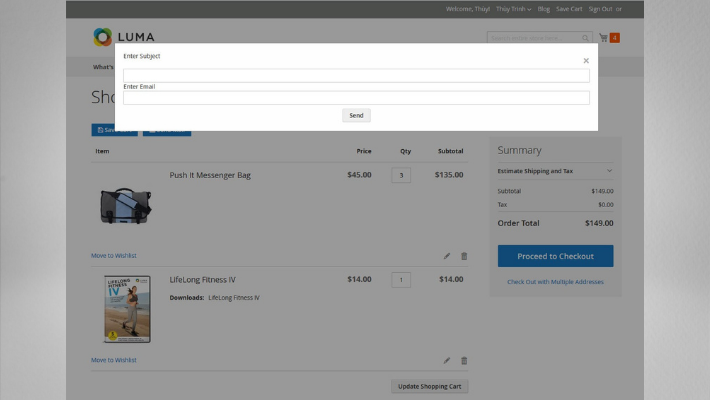
Task: Click pencil icon for LifeLong Fitness IV
Action: [x=447, y=360]
